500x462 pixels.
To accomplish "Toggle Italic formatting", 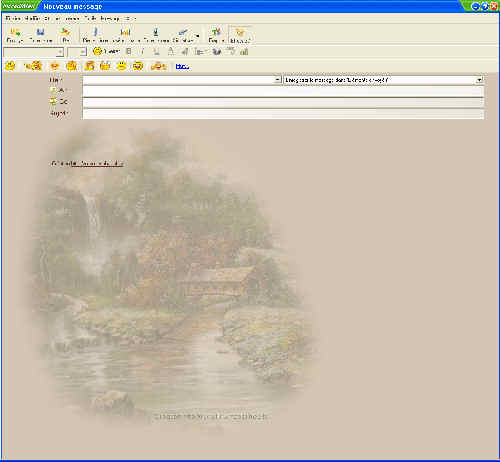I will pos(142,51).
